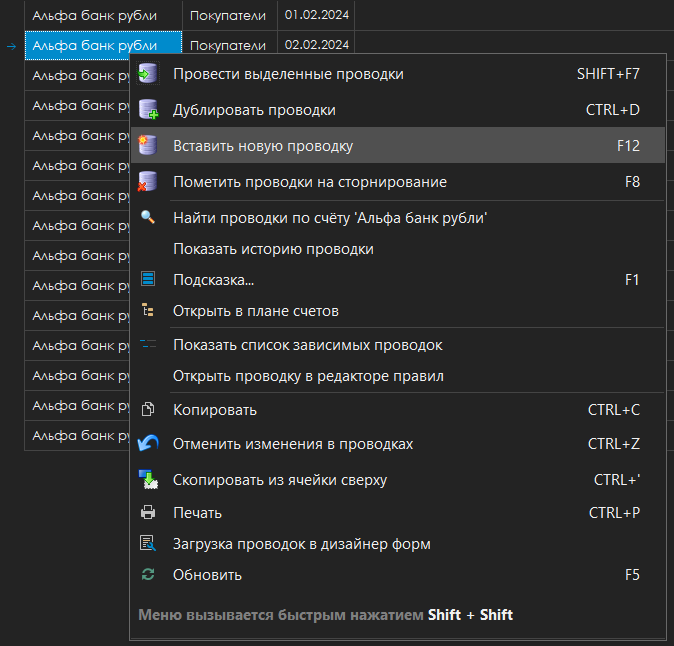This screenshot has height=646, width=674.
Task: Open Показать историю проводки
Action: [398, 249]
